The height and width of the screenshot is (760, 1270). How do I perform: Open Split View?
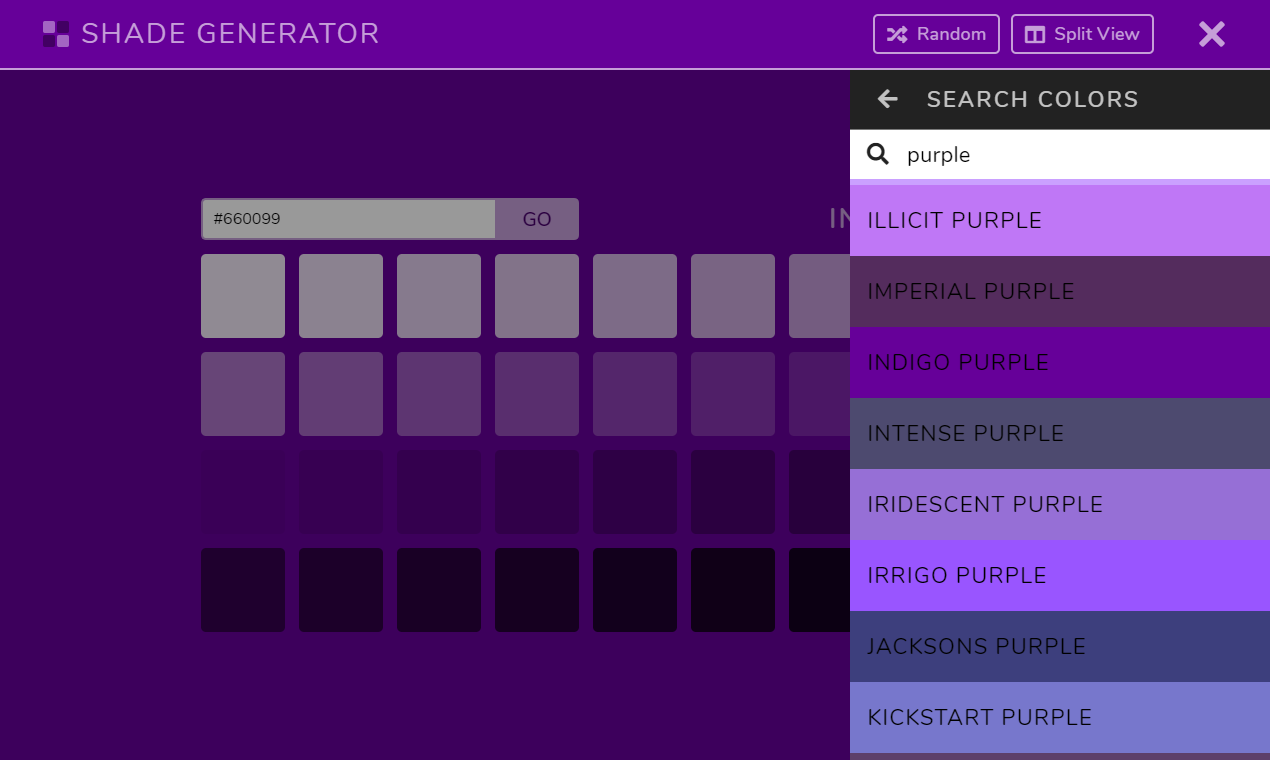[x=1082, y=33]
